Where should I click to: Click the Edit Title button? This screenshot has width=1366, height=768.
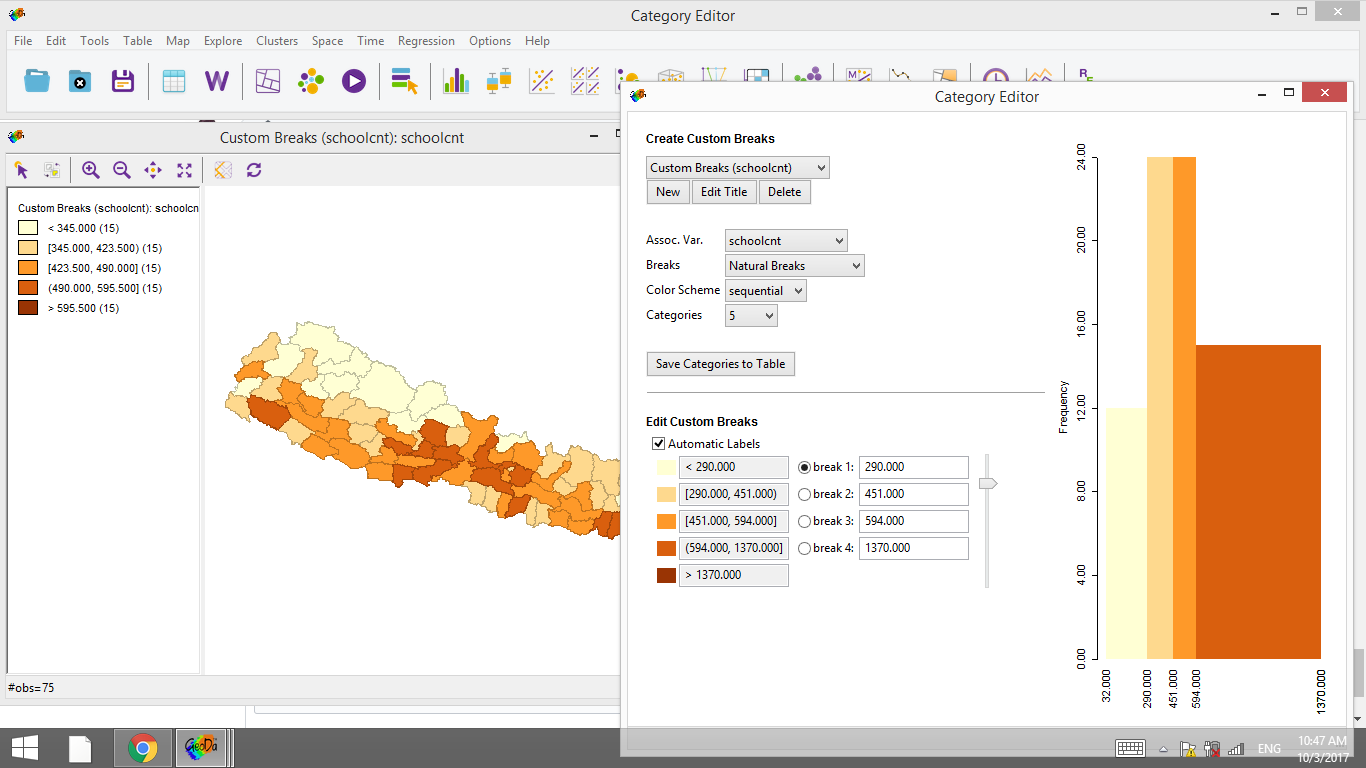pyautogui.click(x=724, y=191)
